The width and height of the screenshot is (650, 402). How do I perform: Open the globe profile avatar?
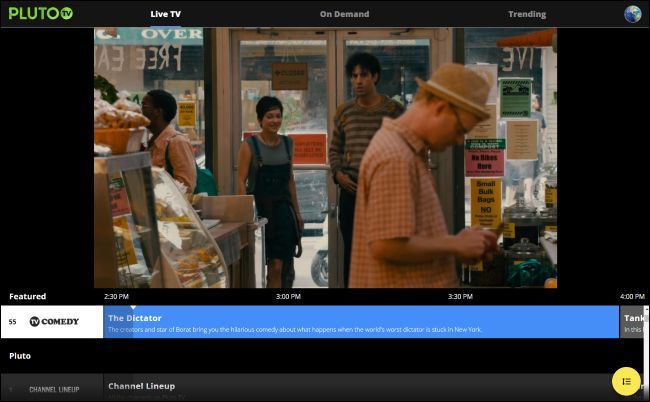633,14
